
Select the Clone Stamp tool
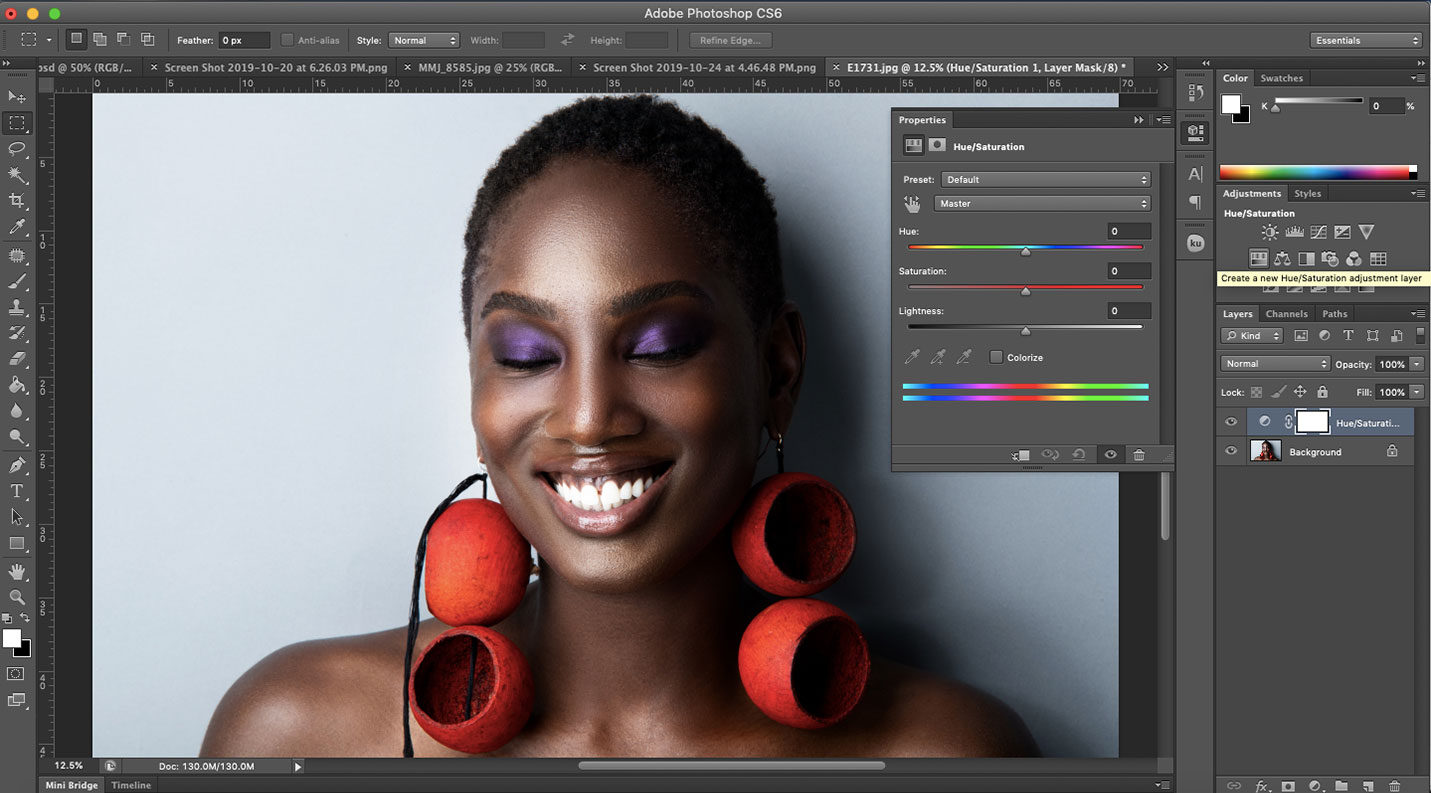[x=17, y=307]
